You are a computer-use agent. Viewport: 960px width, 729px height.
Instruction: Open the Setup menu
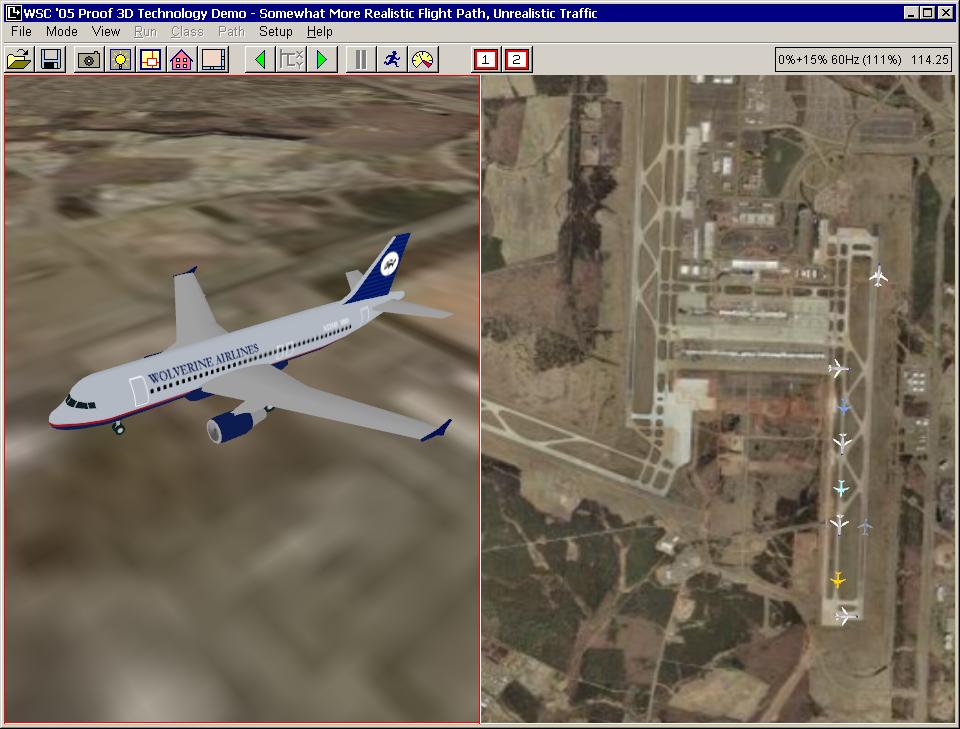(x=276, y=32)
